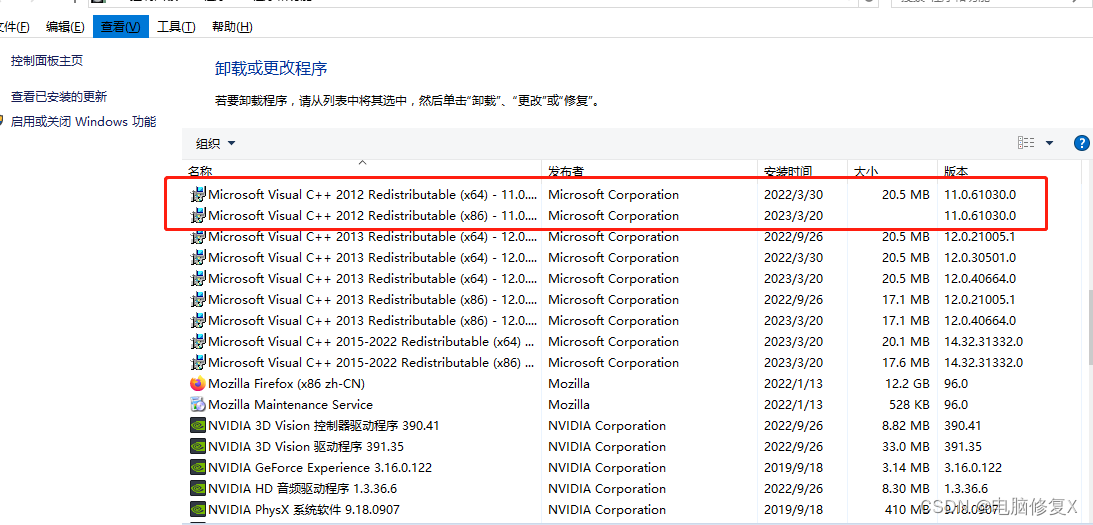Select NVIDIA PhysX 系统软件 9.18.0907 entry
This screenshot has width=1093, height=525.
[304, 510]
